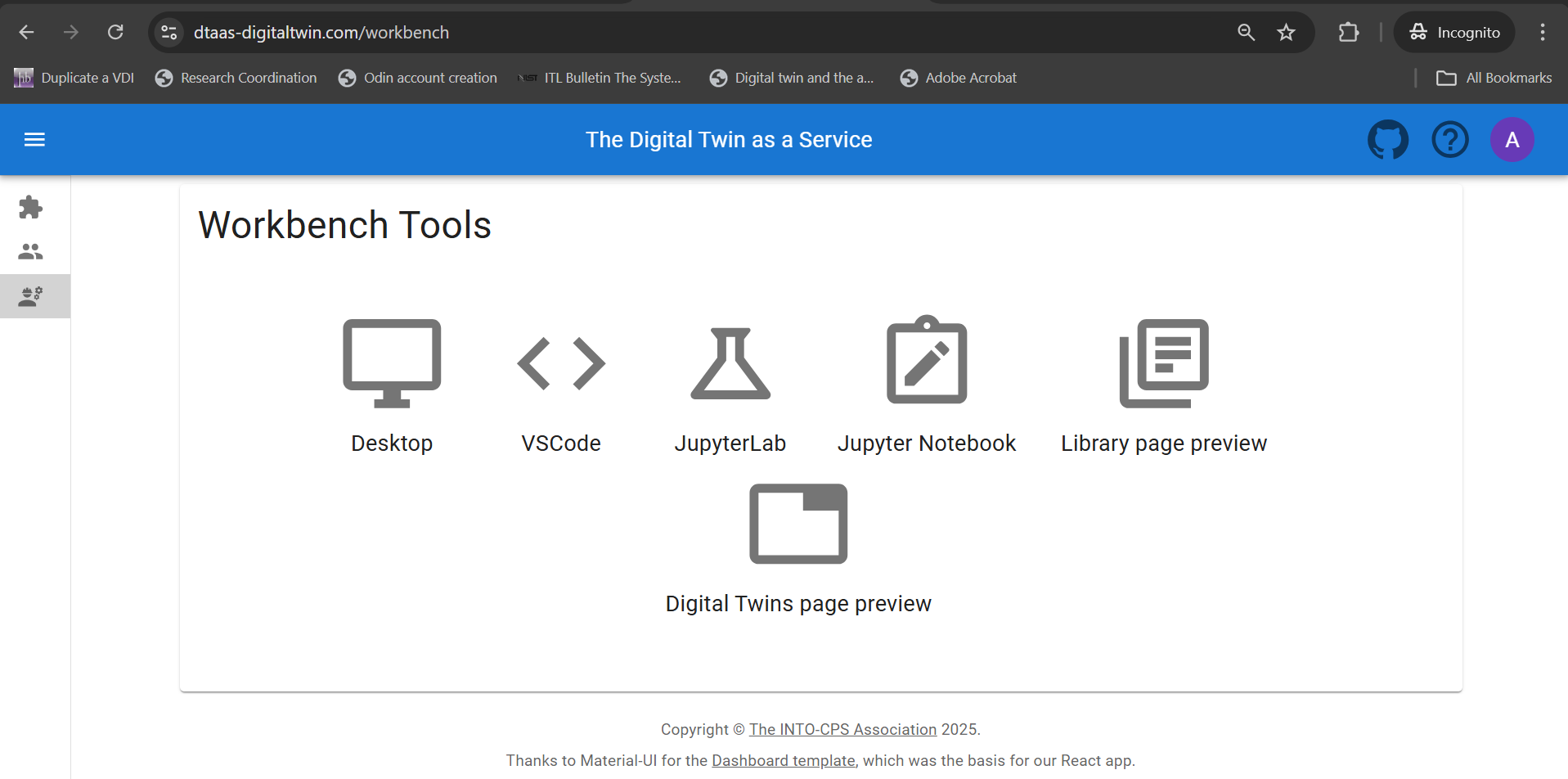Bookmark this page with star icon
1568x779 pixels.
coord(1286,33)
